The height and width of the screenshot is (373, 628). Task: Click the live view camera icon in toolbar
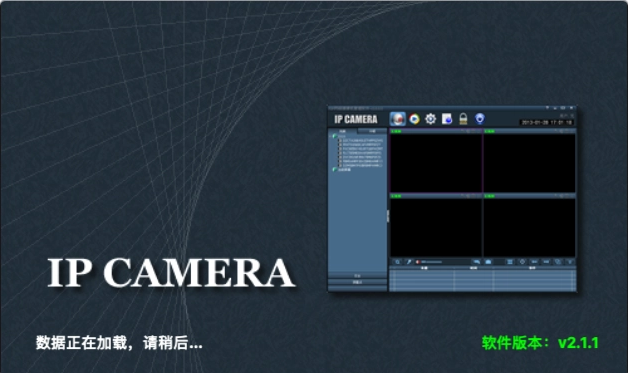pos(397,119)
